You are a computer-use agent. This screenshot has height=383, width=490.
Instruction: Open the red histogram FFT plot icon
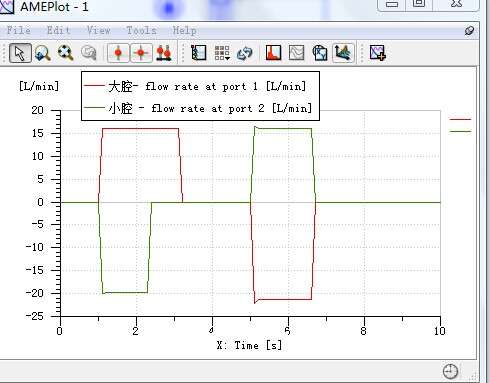pyautogui.click(x=273, y=53)
